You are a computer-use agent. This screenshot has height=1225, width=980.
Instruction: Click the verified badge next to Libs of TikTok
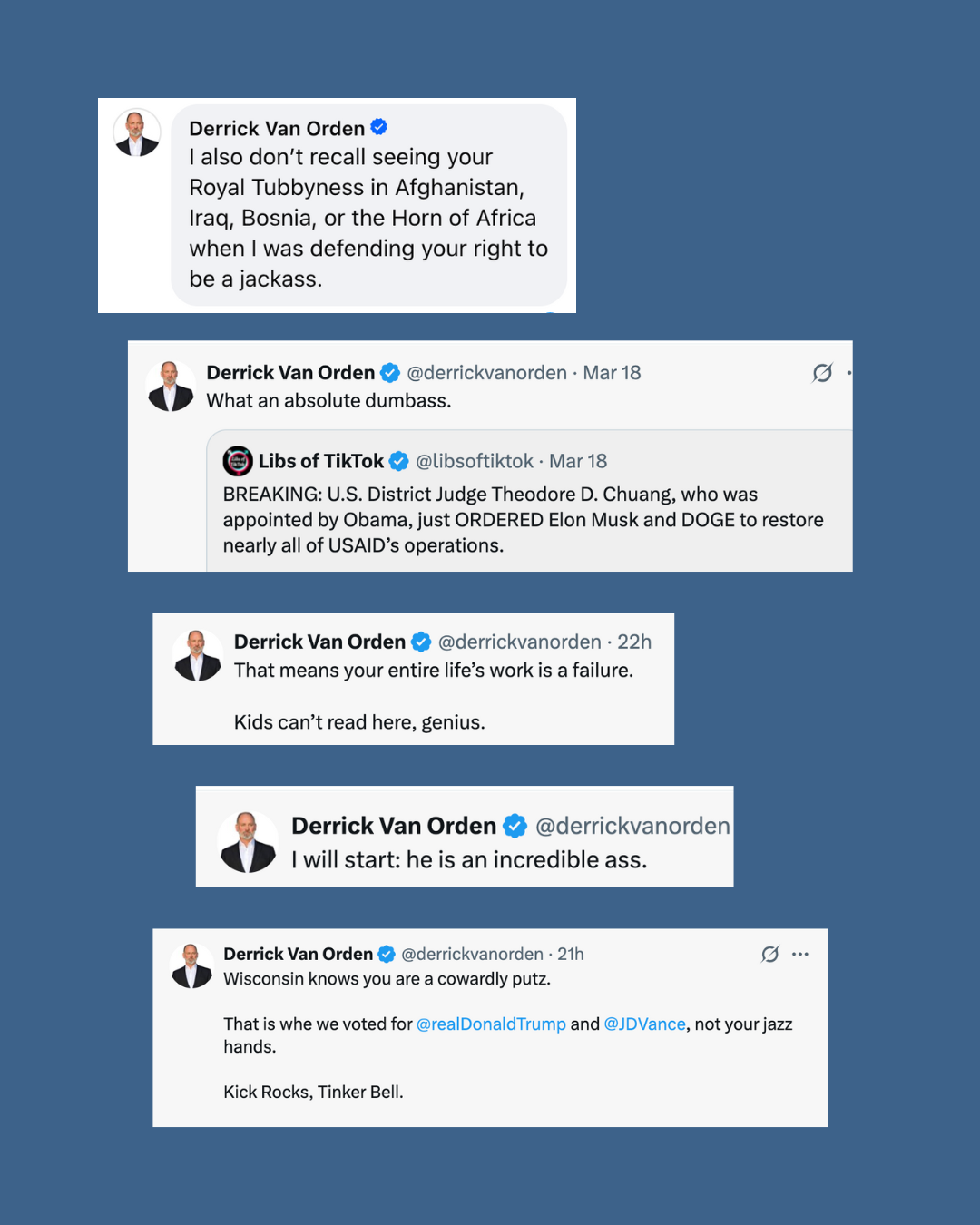click(x=398, y=461)
